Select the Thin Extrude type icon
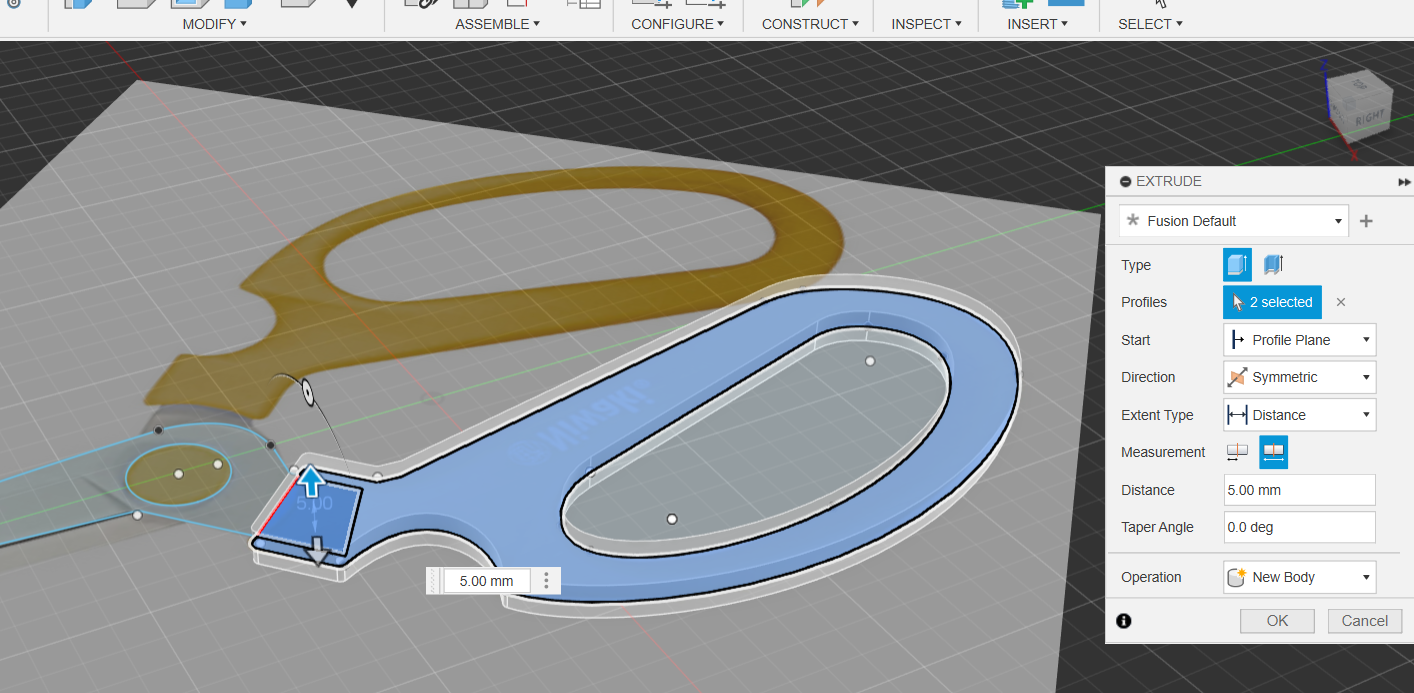Image resolution: width=1414 pixels, height=693 pixels. click(1273, 265)
